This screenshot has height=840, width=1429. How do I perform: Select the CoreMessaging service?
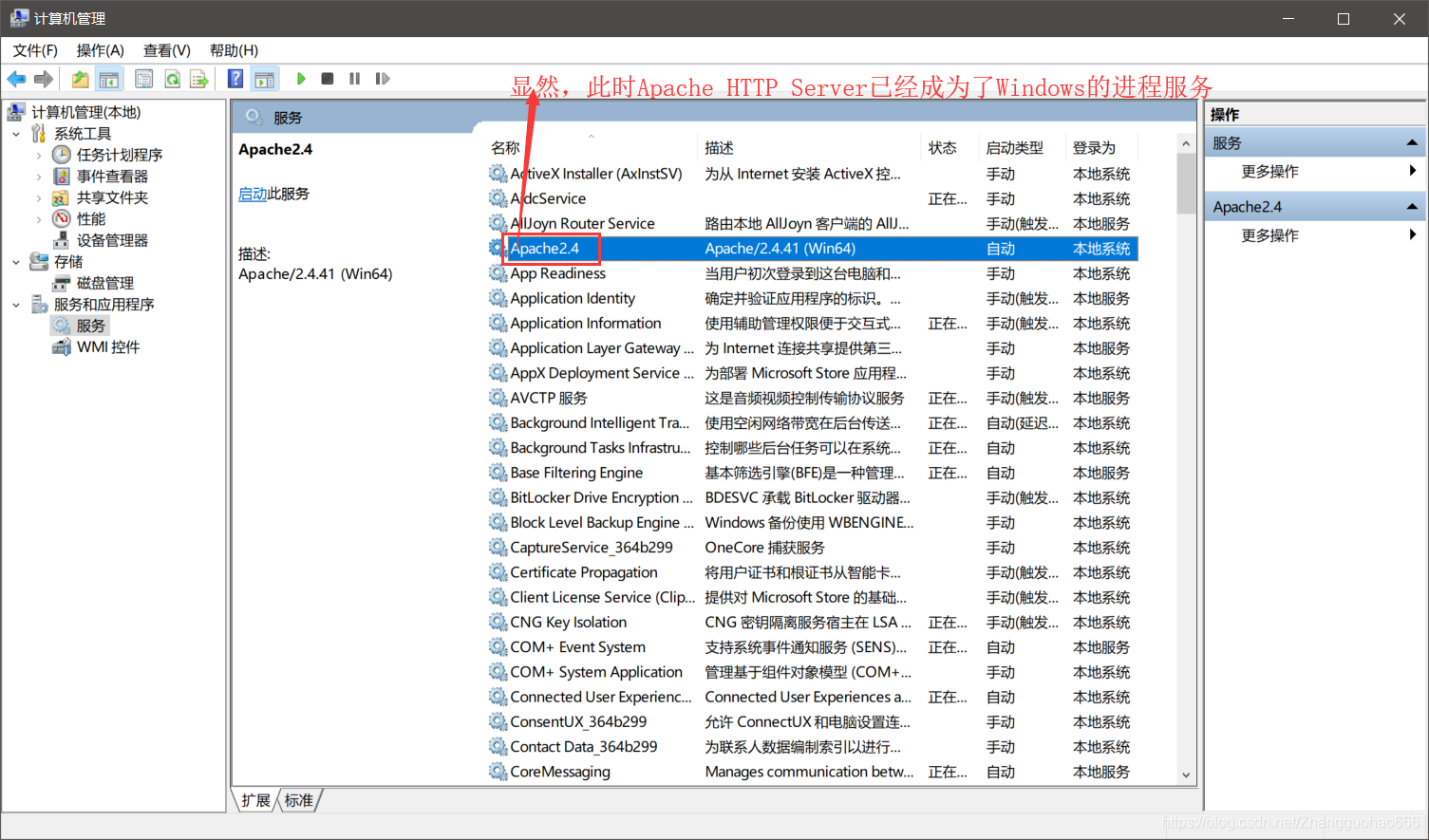click(560, 772)
